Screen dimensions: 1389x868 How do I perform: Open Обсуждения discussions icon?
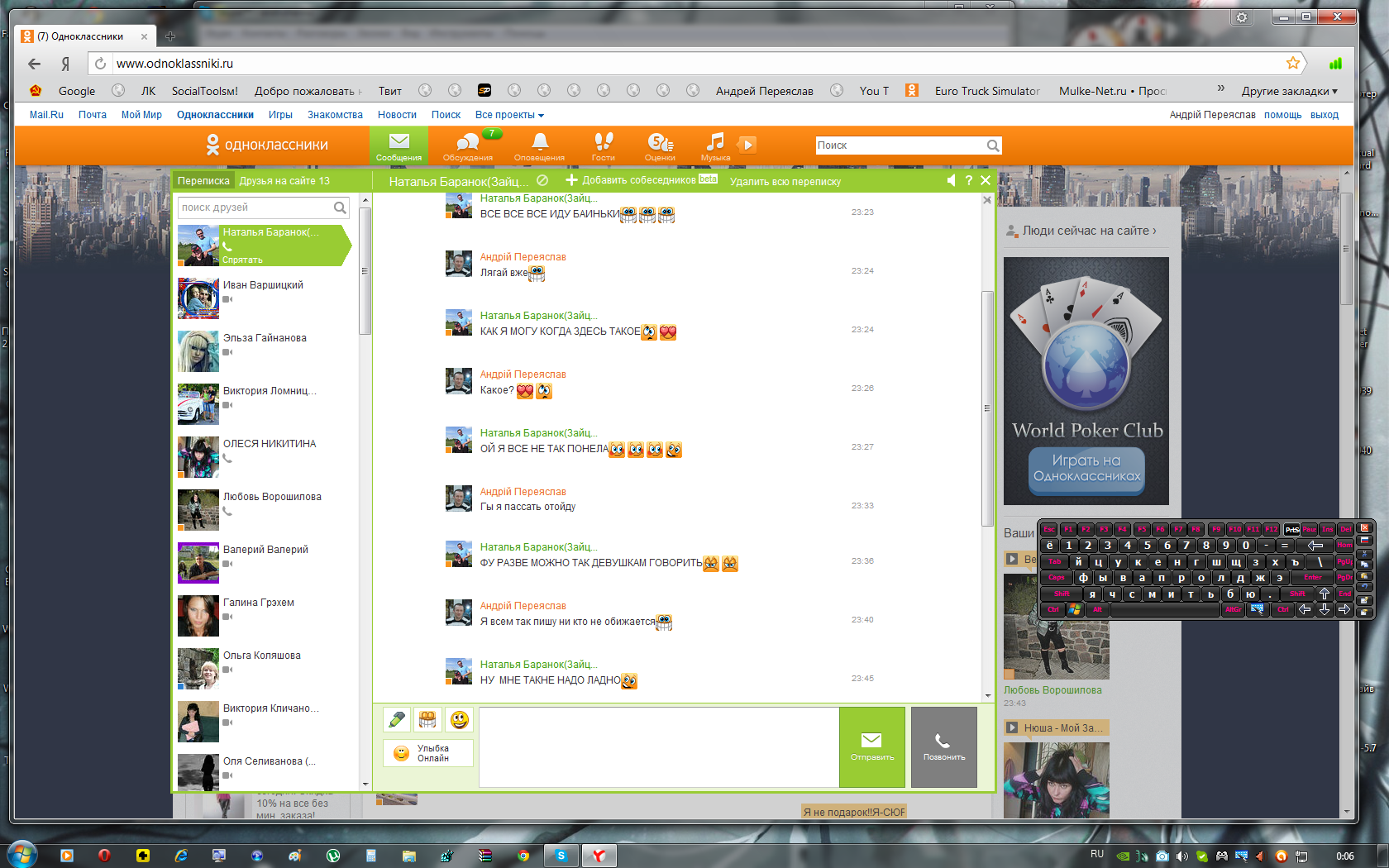click(468, 145)
